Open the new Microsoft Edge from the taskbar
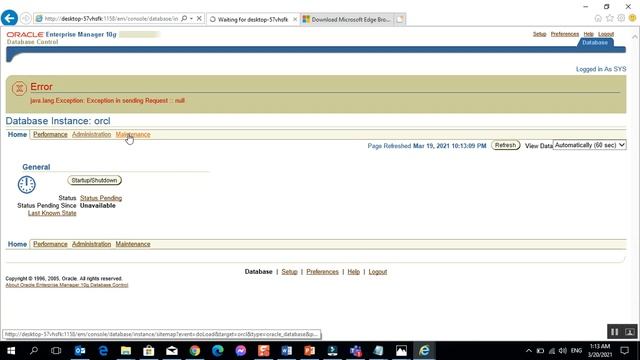The height and width of the screenshot is (360, 640). pos(218,351)
